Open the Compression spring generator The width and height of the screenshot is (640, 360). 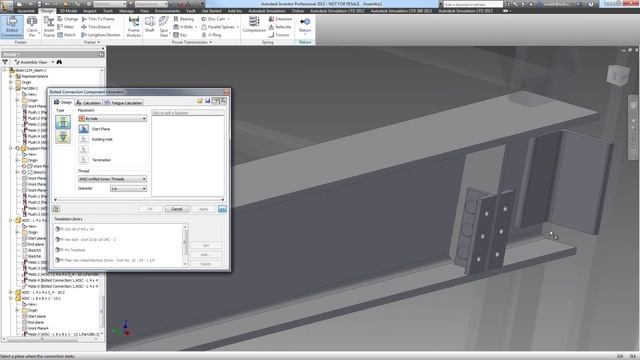point(254,24)
